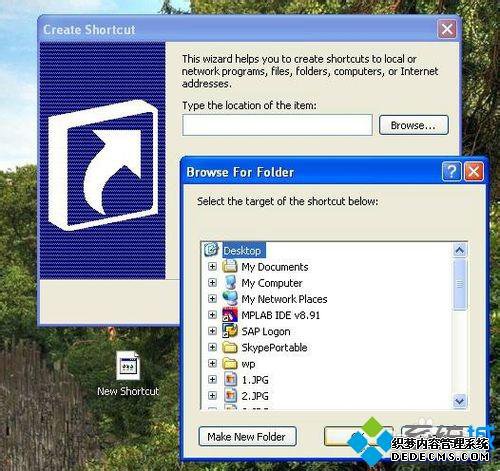Click the Make New Folder button
The height and width of the screenshot is (471, 500).
[247, 436]
